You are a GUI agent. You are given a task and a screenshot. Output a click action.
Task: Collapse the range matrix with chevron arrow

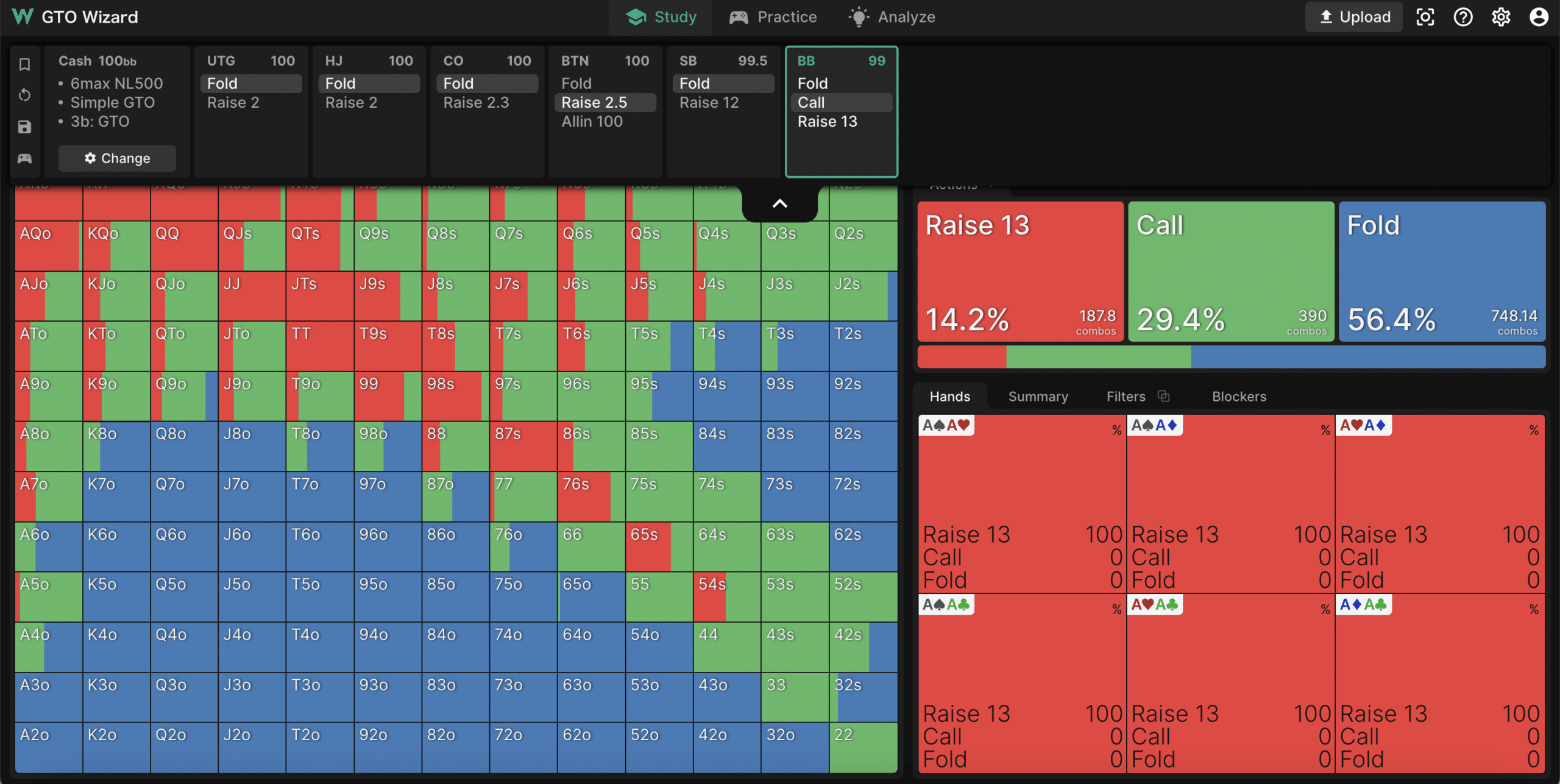[780, 204]
